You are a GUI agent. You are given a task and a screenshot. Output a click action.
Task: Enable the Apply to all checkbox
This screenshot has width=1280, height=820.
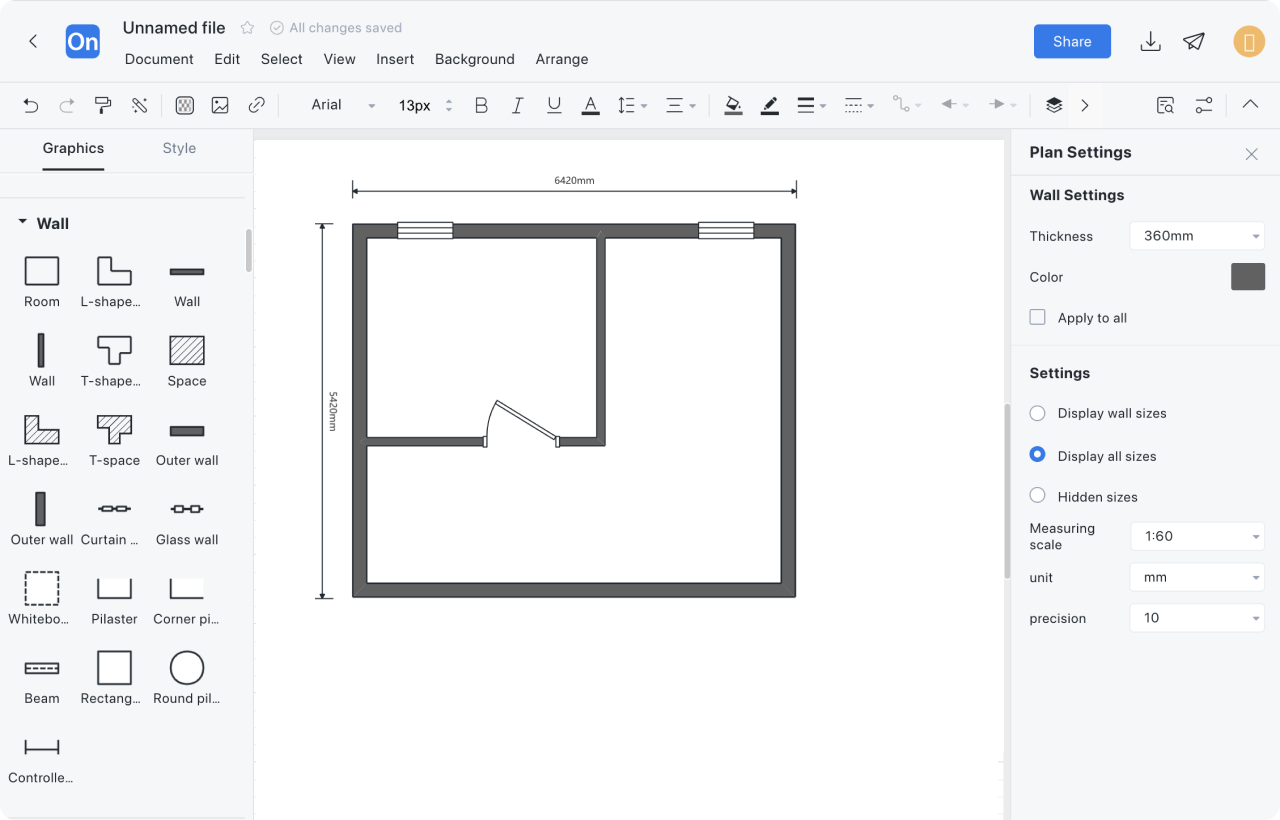pos(1038,317)
